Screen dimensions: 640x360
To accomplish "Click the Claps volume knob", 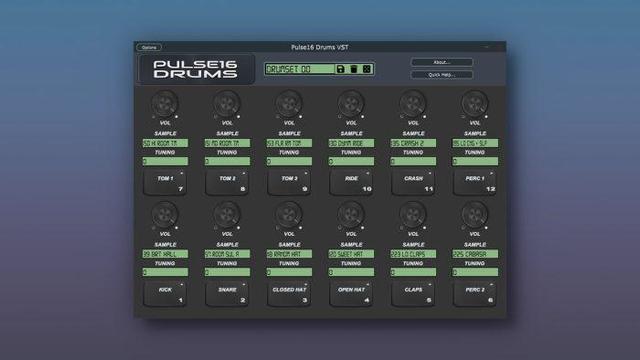I will pos(413,215).
